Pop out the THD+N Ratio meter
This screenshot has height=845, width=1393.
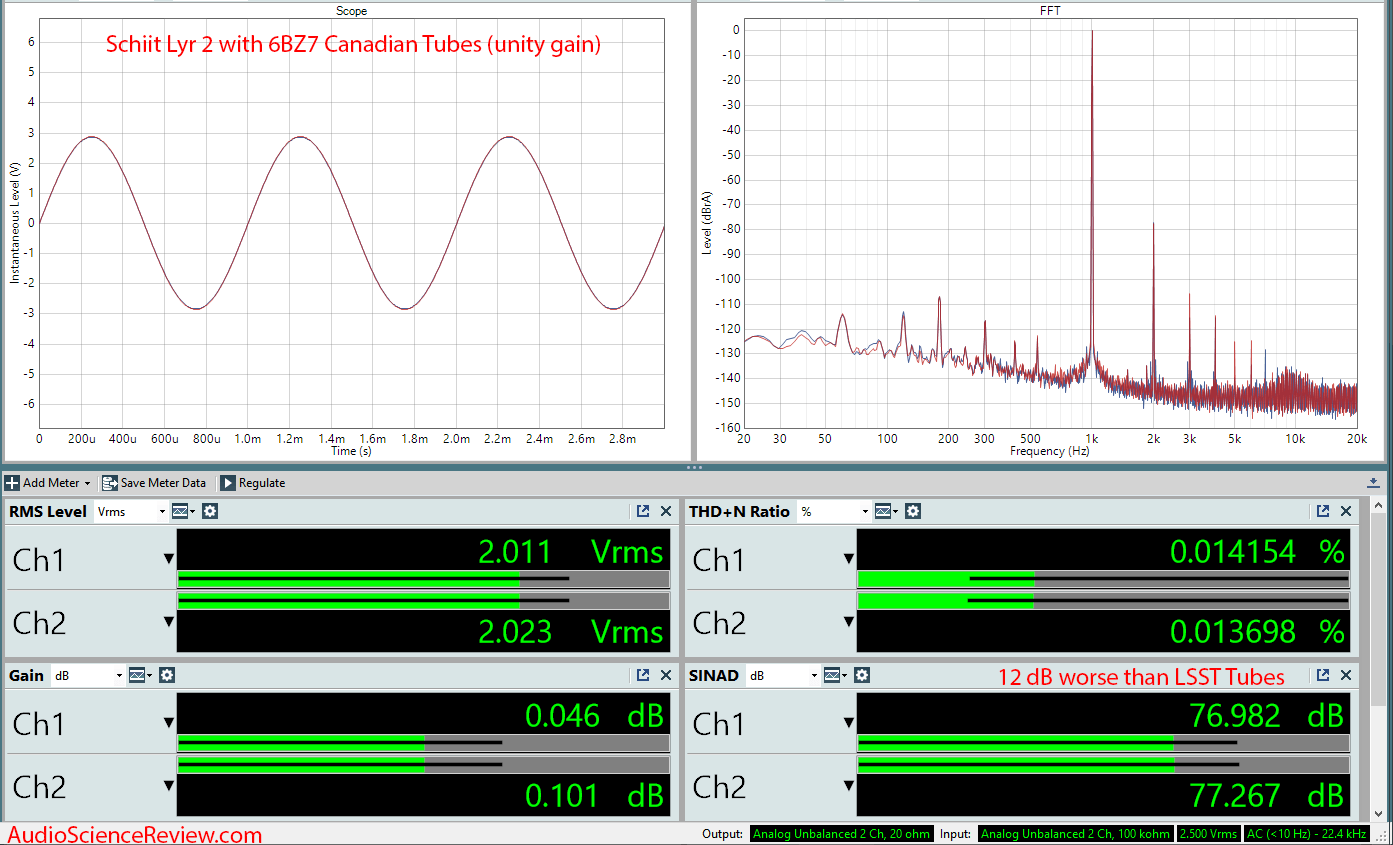pyautogui.click(x=1323, y=511)
